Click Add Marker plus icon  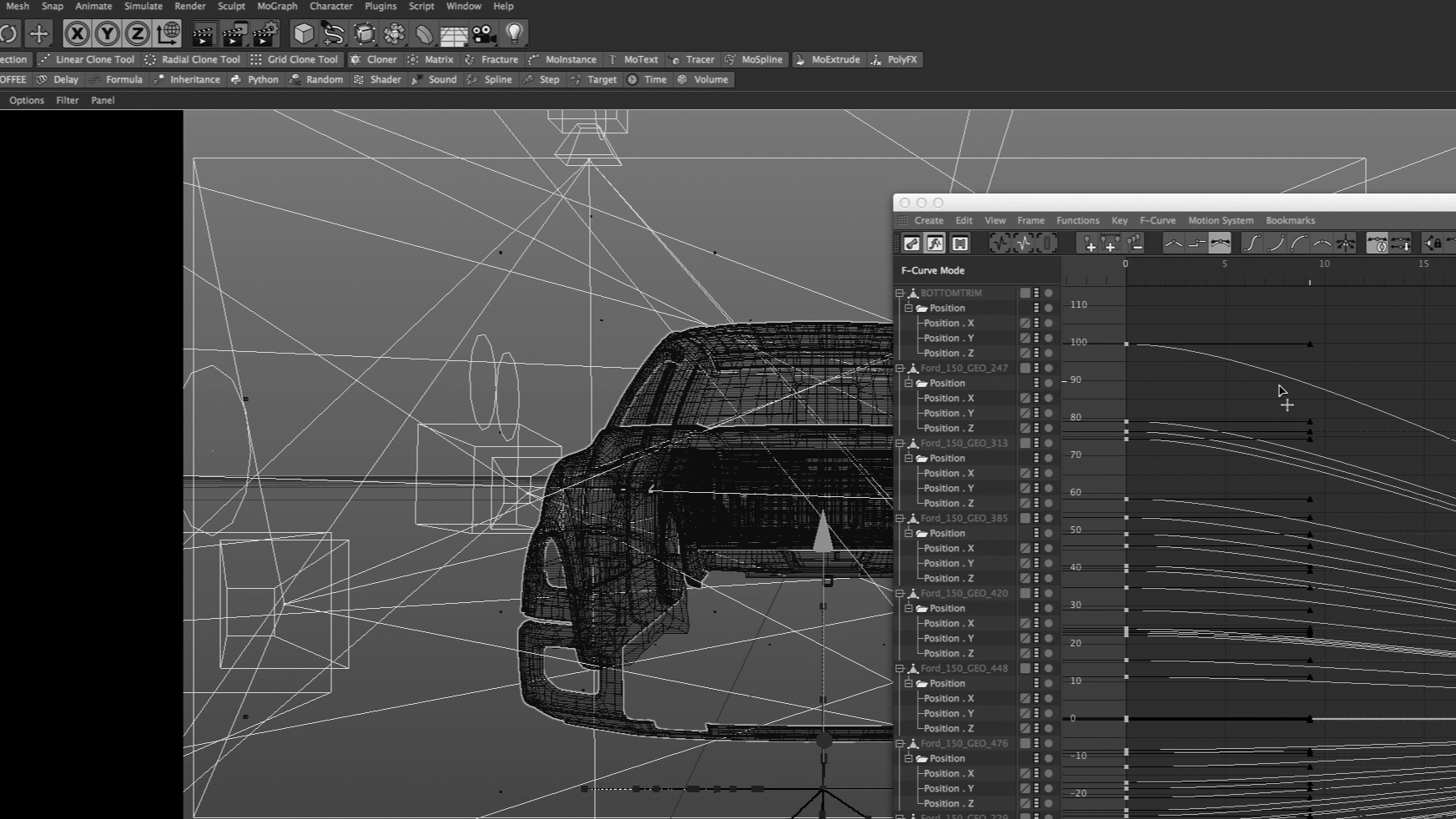pos(1089,244)
